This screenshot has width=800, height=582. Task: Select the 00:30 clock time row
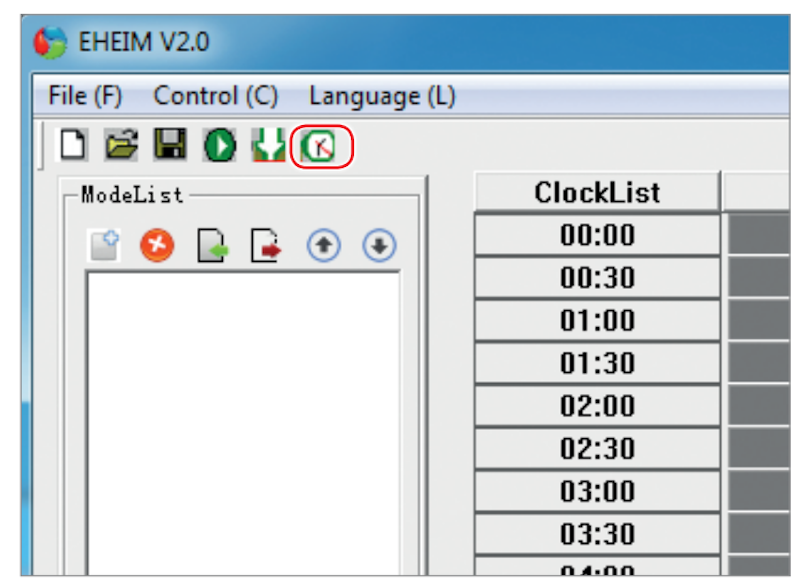pyautogui.click(x=597, y=278)
